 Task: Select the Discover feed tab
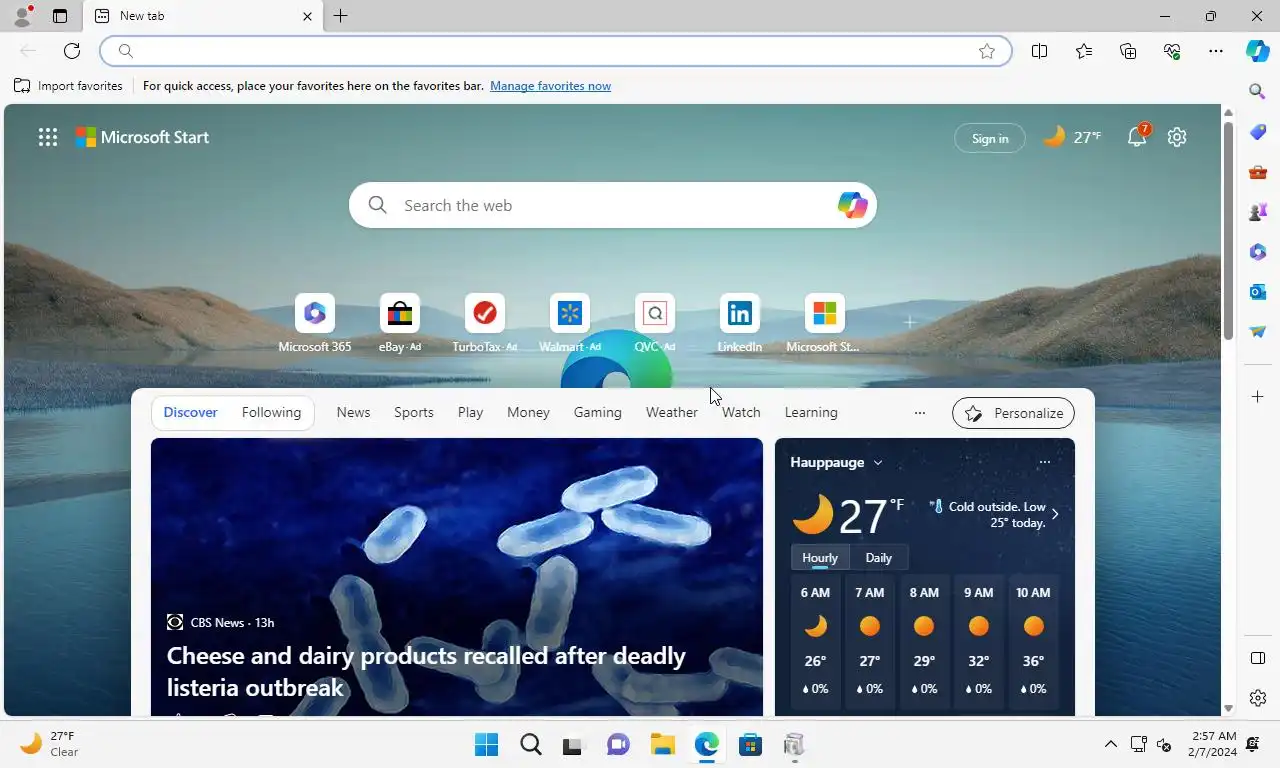191,412
